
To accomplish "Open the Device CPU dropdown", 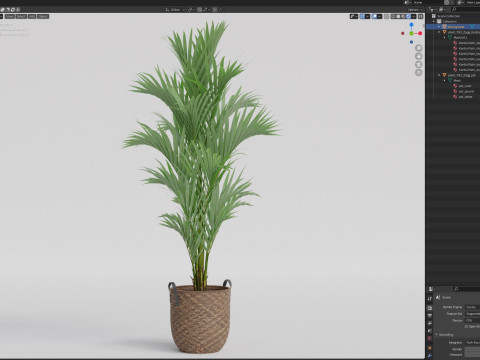I will click(472, 320).
